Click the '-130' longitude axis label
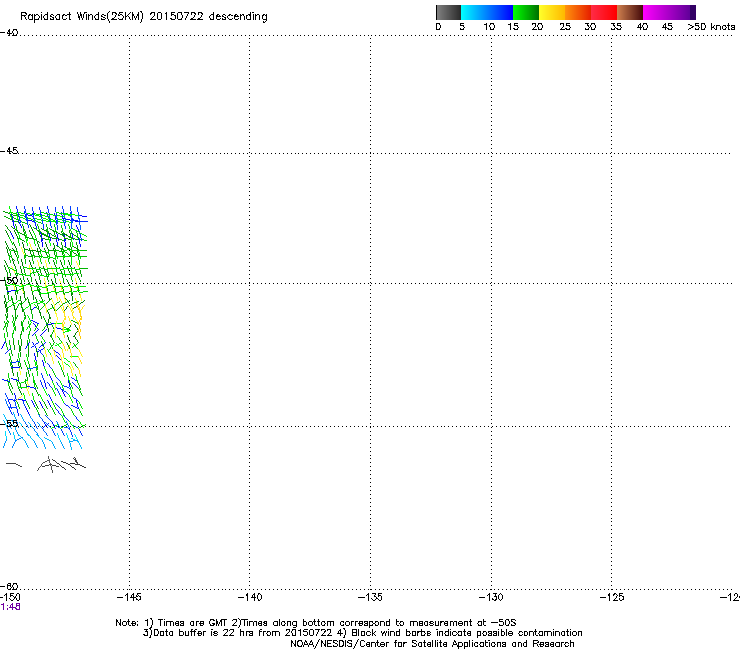This screenshot has height=650, width=740. [491, 598]
